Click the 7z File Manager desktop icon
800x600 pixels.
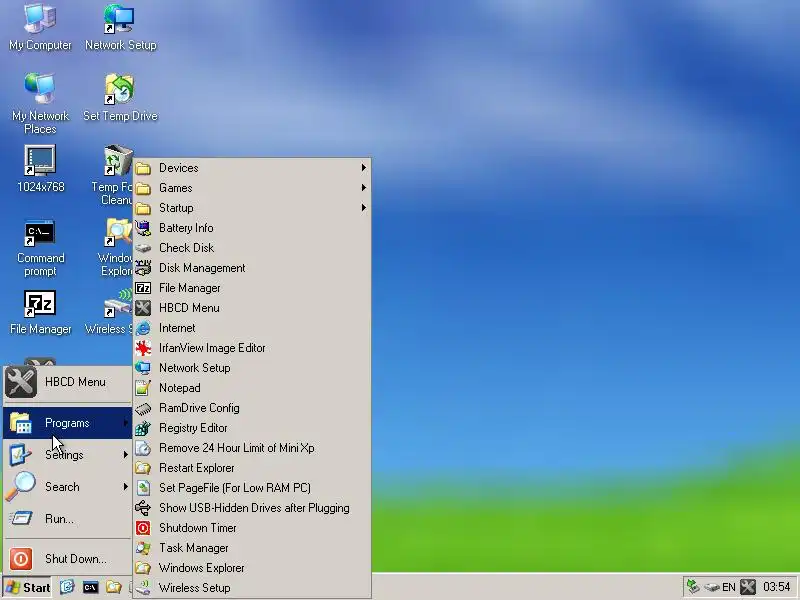coord(40,312)
